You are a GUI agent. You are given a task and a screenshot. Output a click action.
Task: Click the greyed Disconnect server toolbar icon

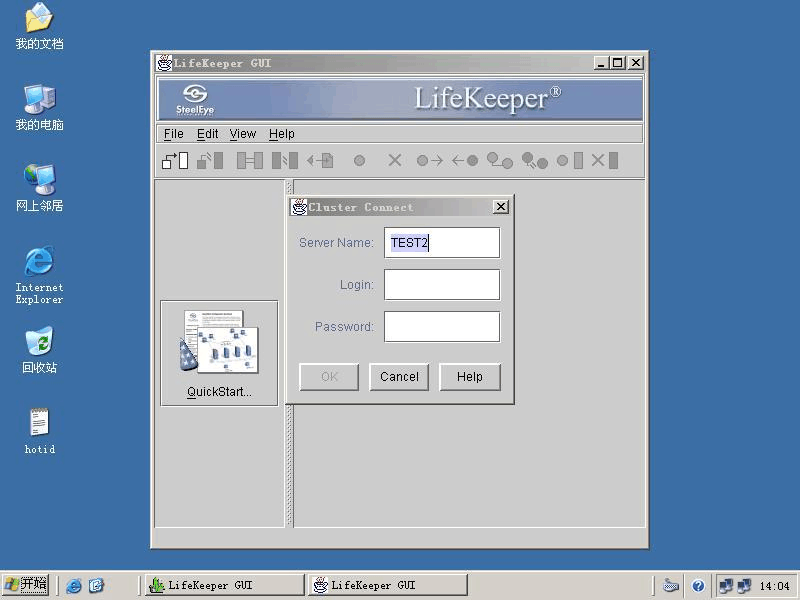[210, 161]
